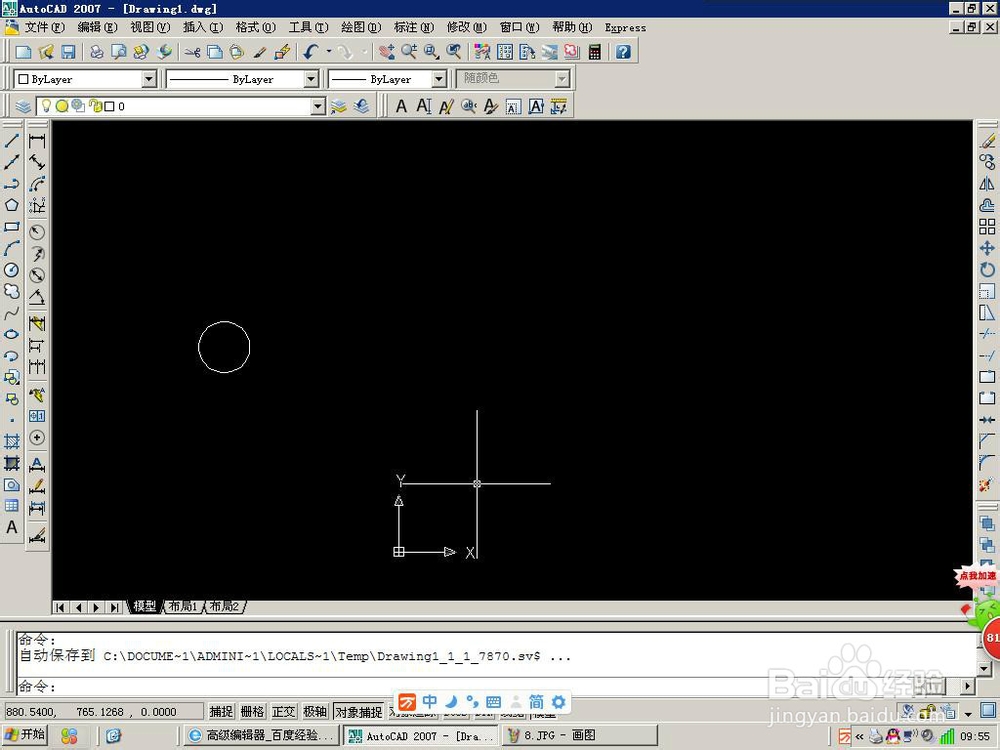The image size is (1000, 750).
Task: Click the Zoom Previous icon
Action: click(x=453, y=52)
